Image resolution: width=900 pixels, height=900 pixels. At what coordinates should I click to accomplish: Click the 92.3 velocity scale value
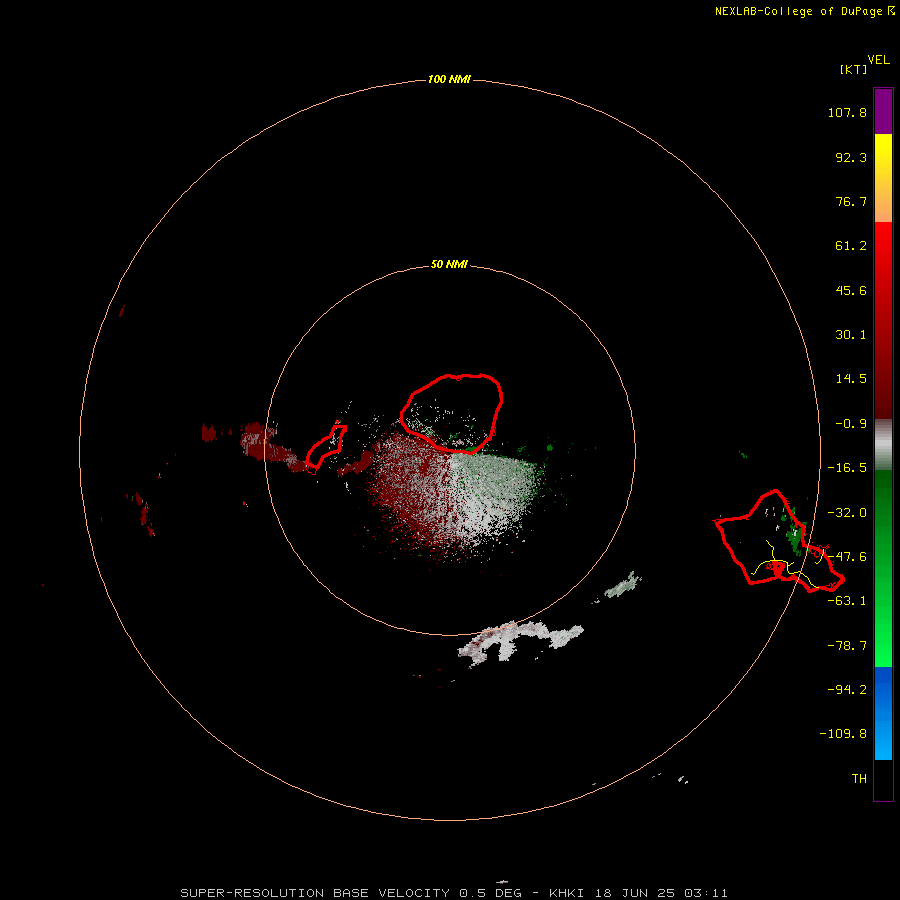pyautogui.click(x=851, y=157)
